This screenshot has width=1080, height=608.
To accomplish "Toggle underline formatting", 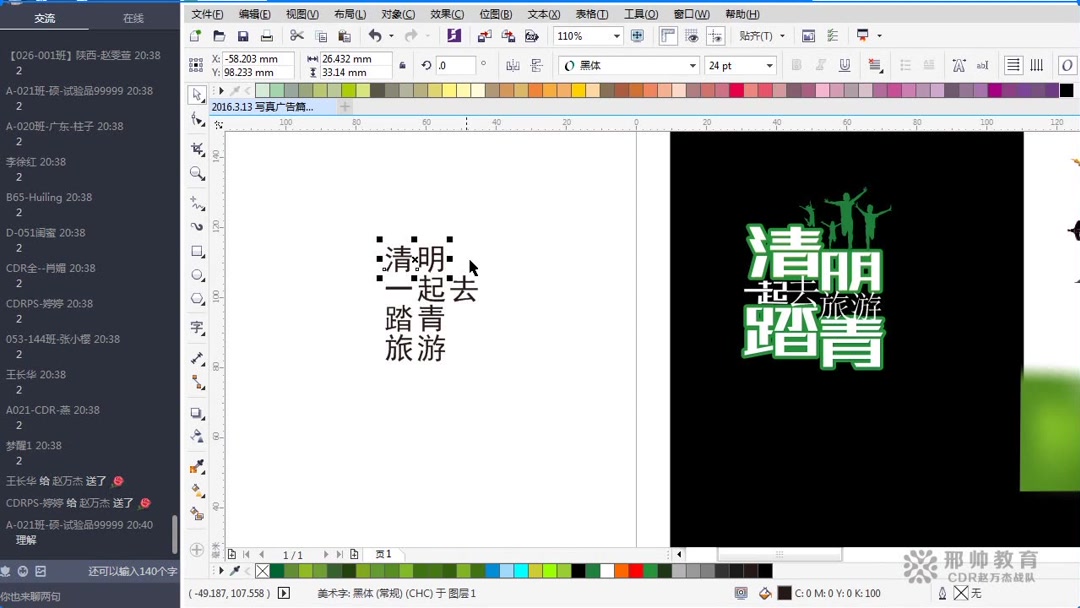I will click(845, 65).
